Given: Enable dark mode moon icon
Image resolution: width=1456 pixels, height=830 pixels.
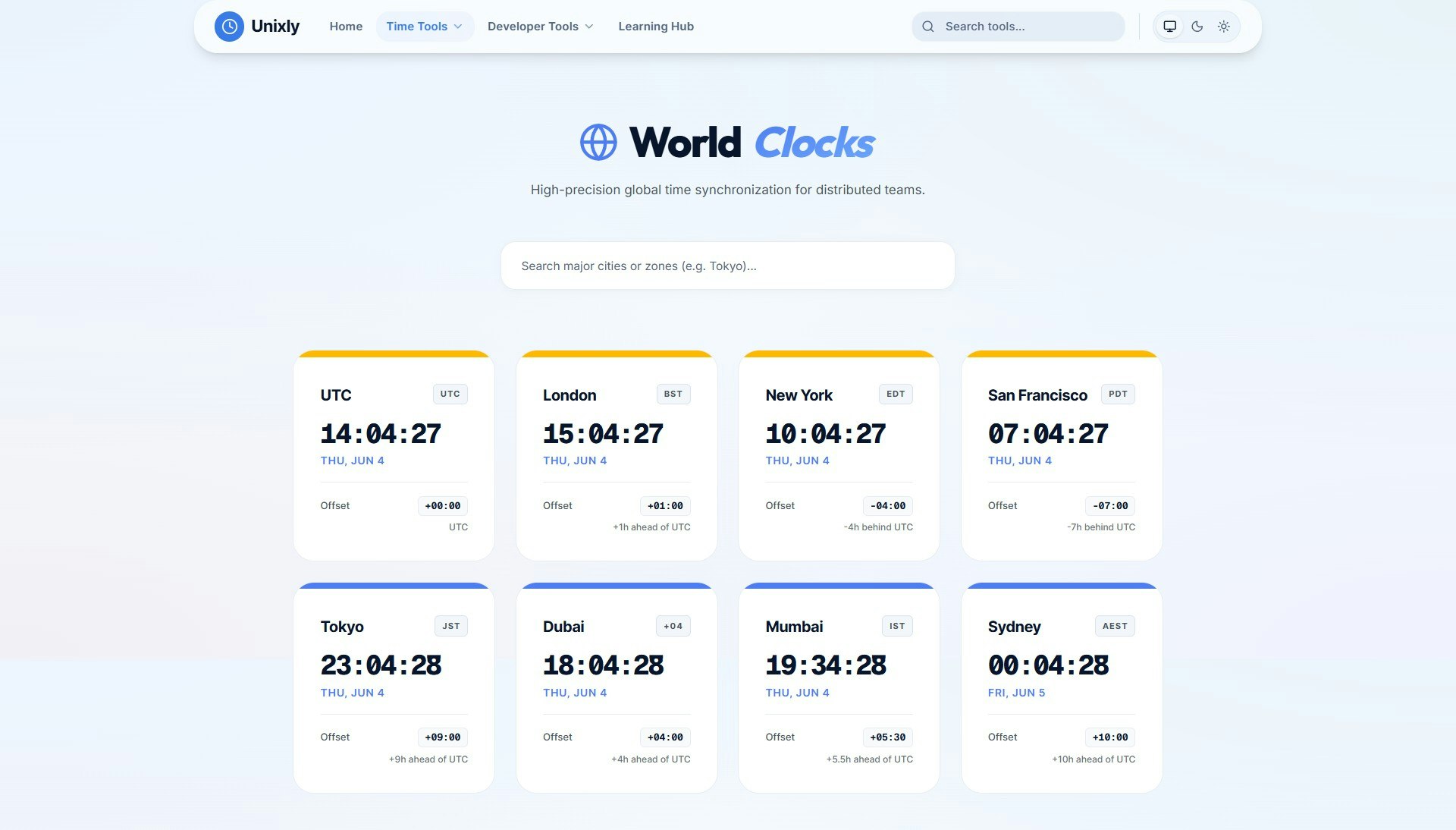Looking at the screenshot, I should [x=1197, y=27].
